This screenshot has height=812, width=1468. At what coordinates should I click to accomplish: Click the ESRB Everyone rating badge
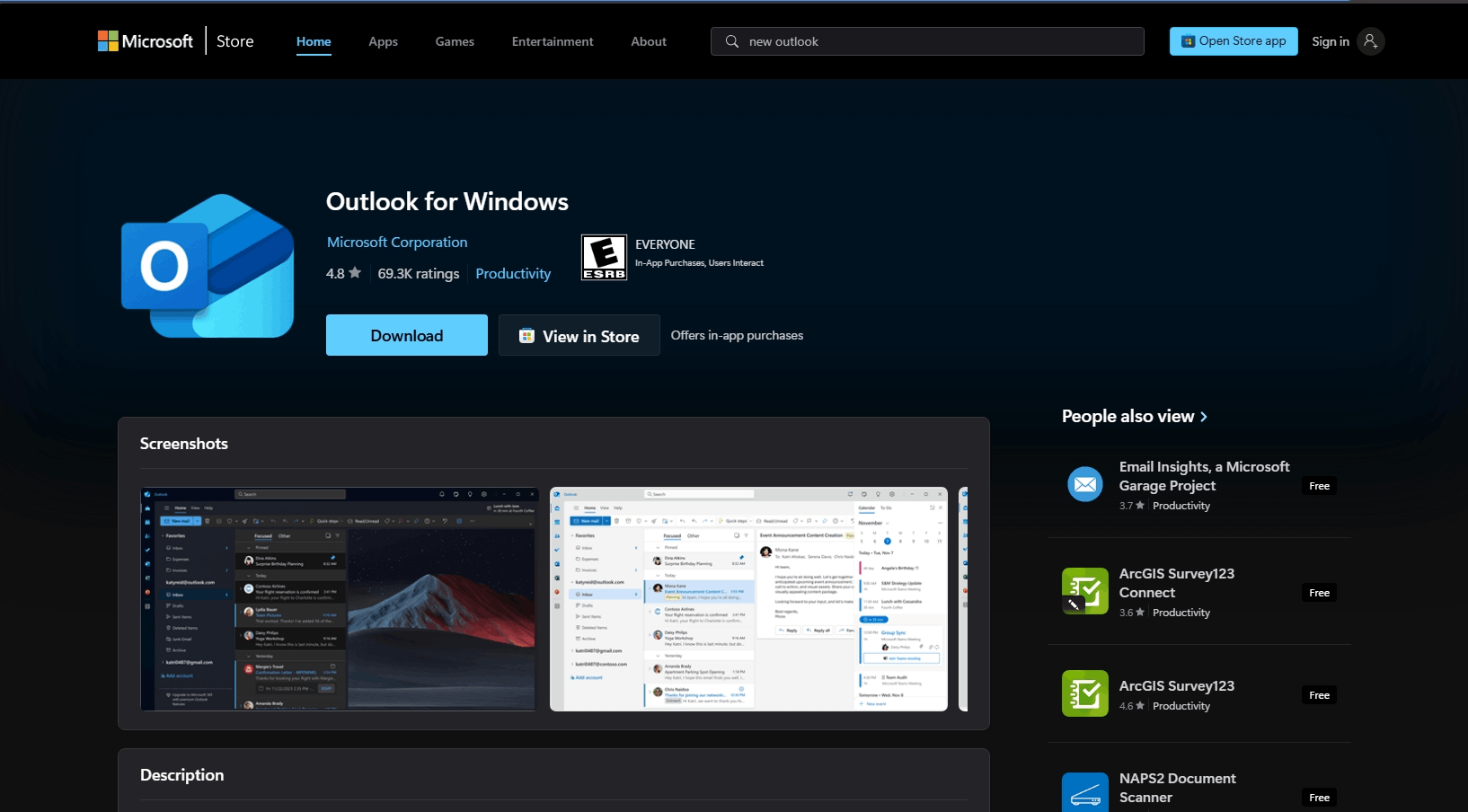[x=604, y=258]
